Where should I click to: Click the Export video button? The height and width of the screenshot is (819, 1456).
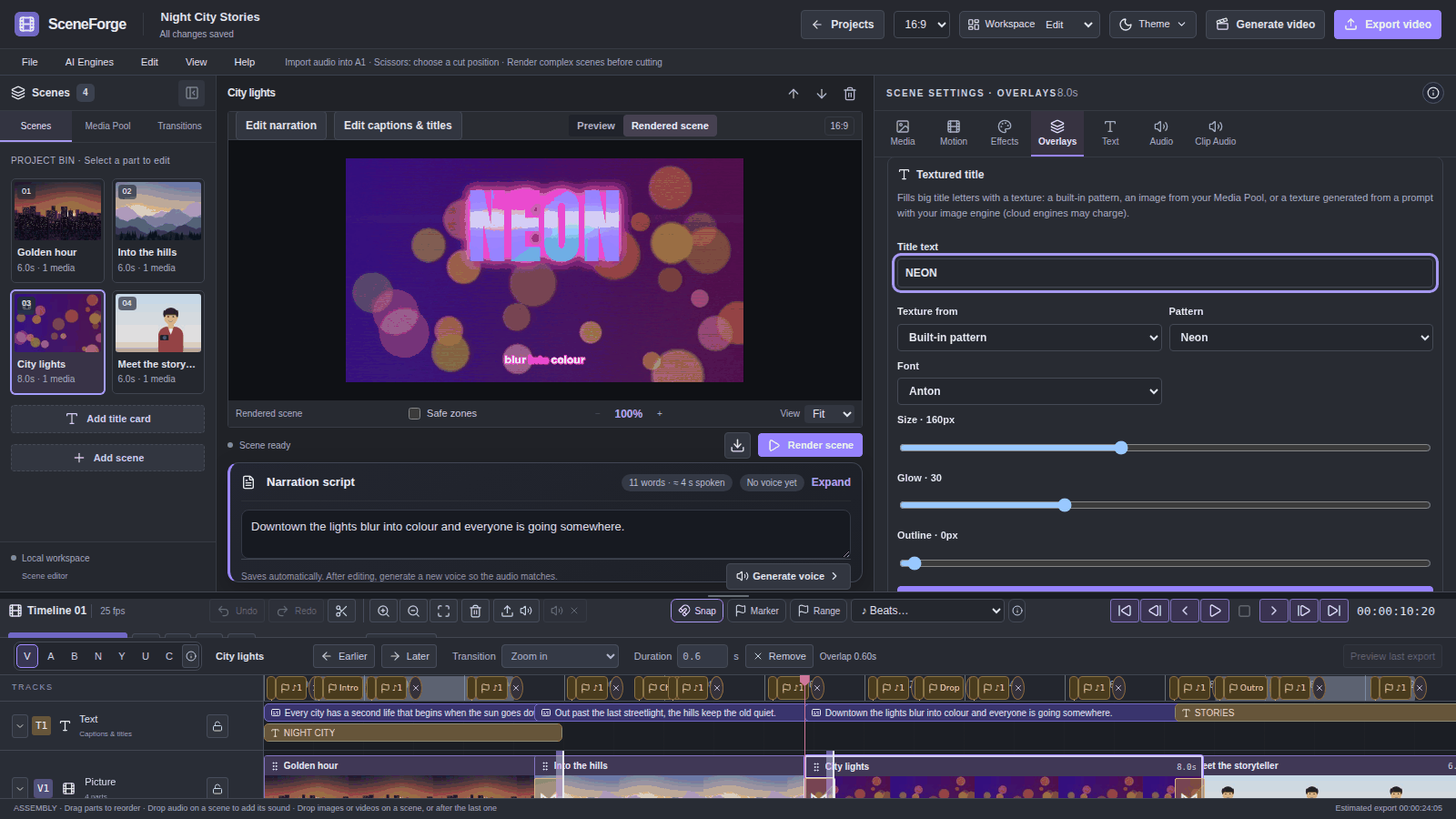click(x=1388, y=25)
